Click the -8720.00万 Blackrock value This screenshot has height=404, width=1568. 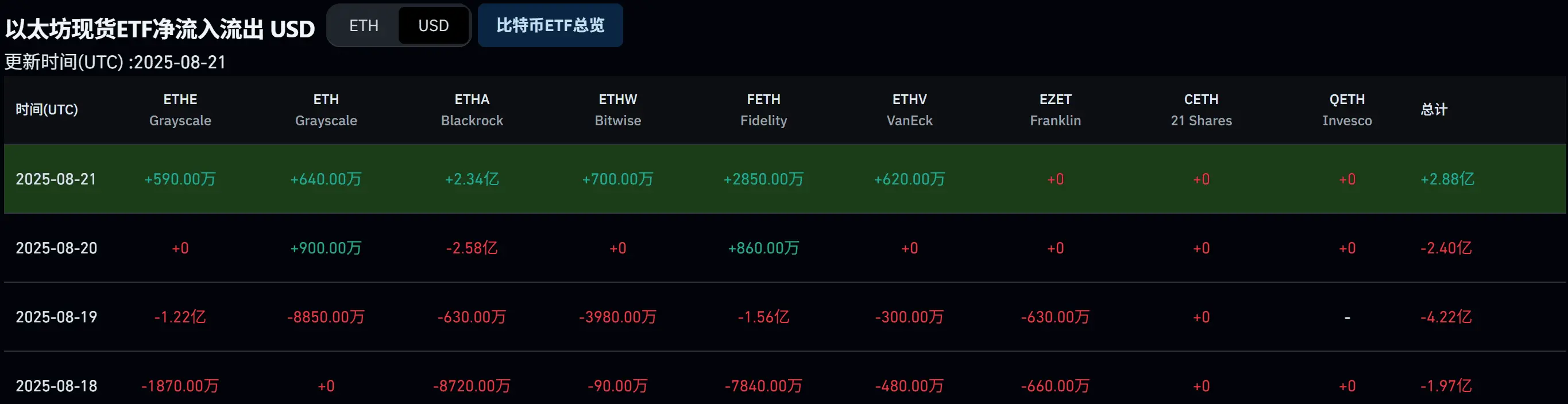(x=472, y=386)
